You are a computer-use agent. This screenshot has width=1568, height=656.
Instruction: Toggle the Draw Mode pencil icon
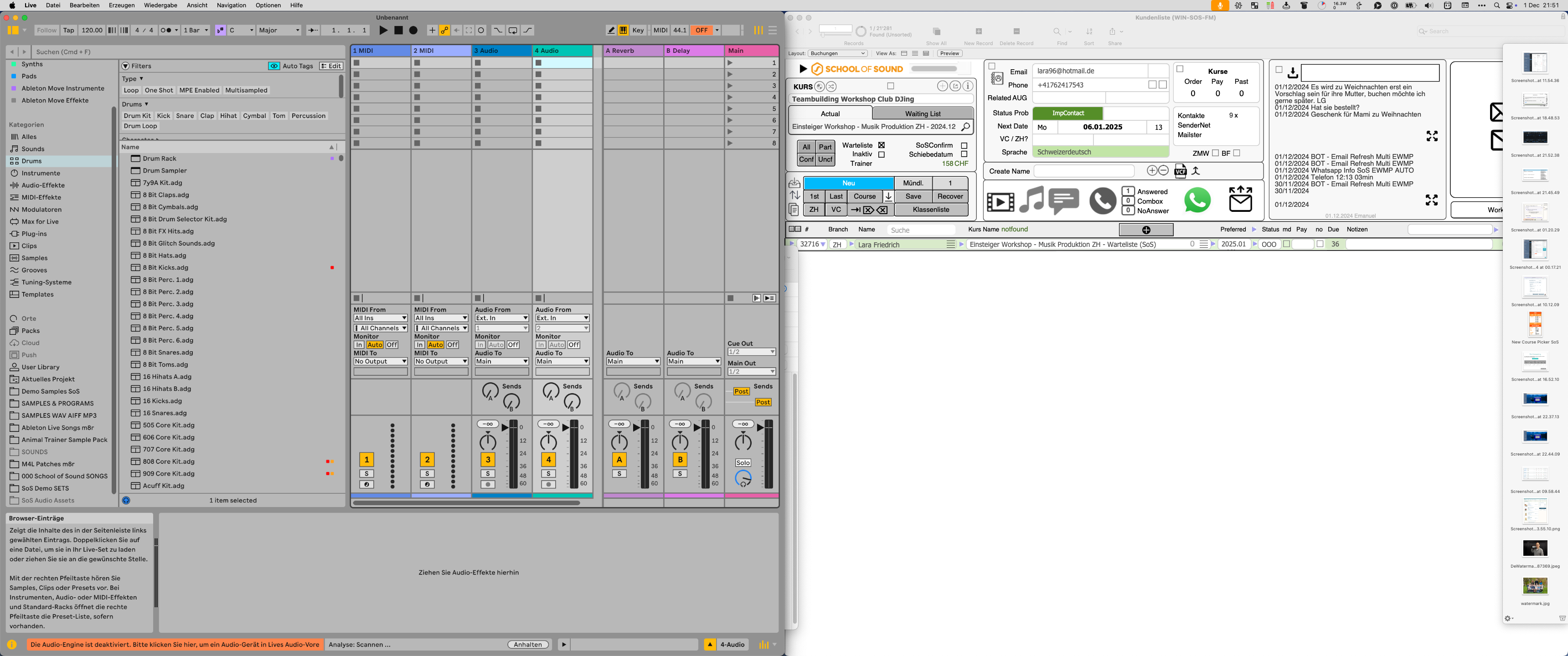pos(611,30)
